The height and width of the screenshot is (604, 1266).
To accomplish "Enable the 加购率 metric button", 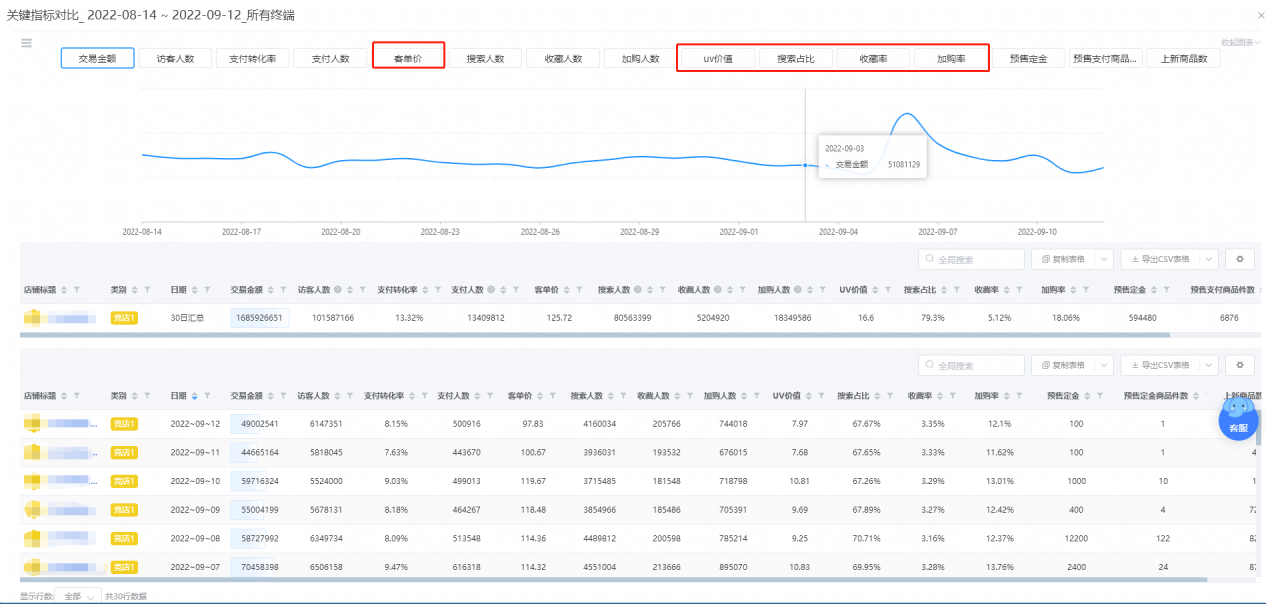I will pyautogui.click(x=951, y=59).
